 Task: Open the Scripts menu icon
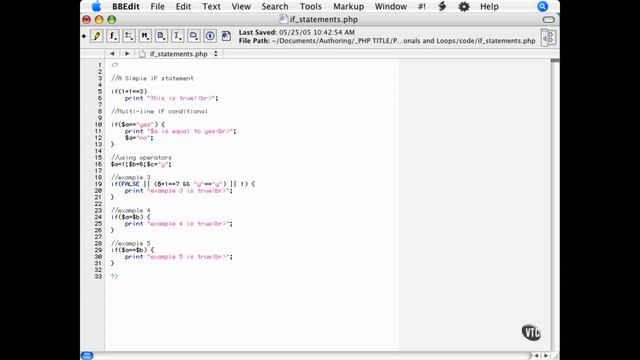click(442, 7)
